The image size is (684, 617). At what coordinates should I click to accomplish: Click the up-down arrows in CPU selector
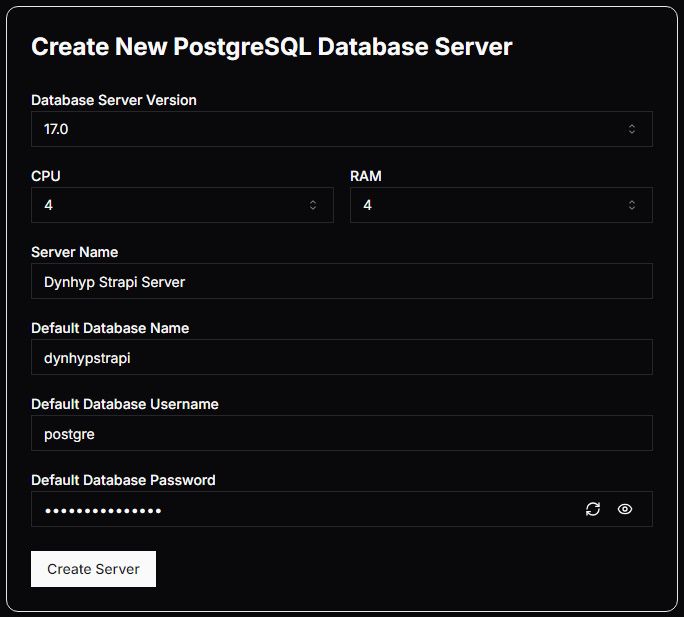click(313, 205)
